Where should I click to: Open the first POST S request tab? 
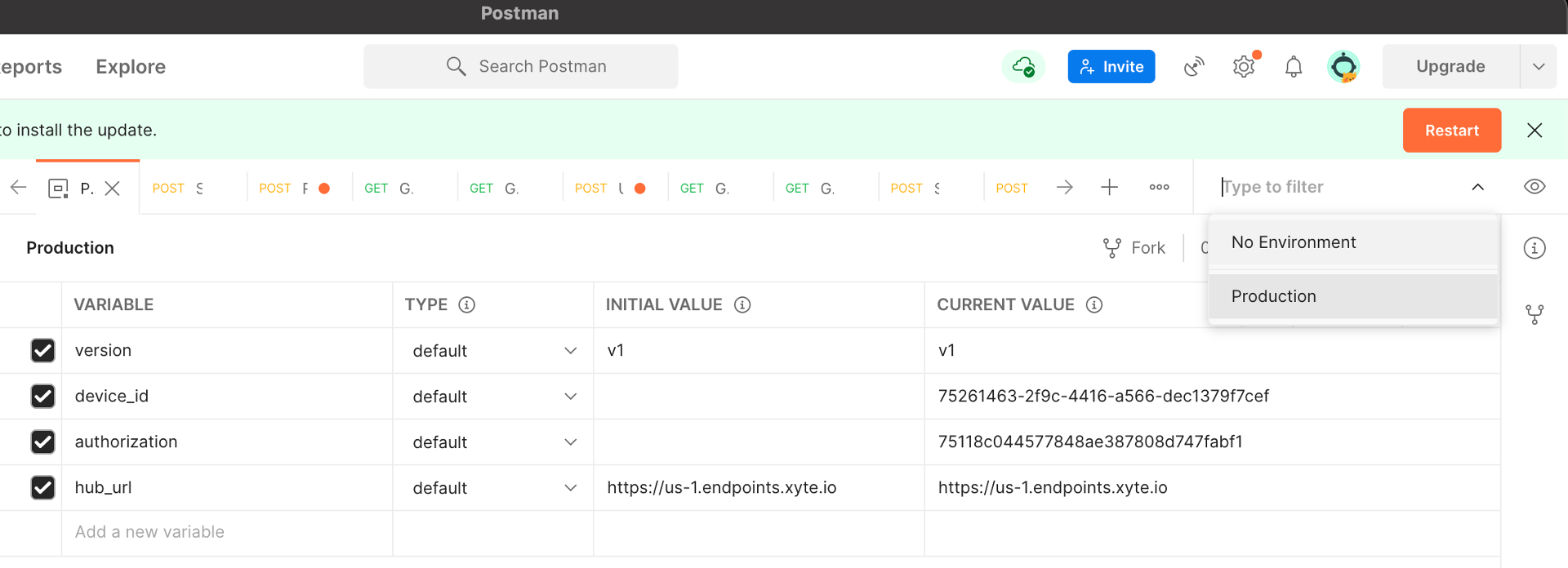[193, 188]
